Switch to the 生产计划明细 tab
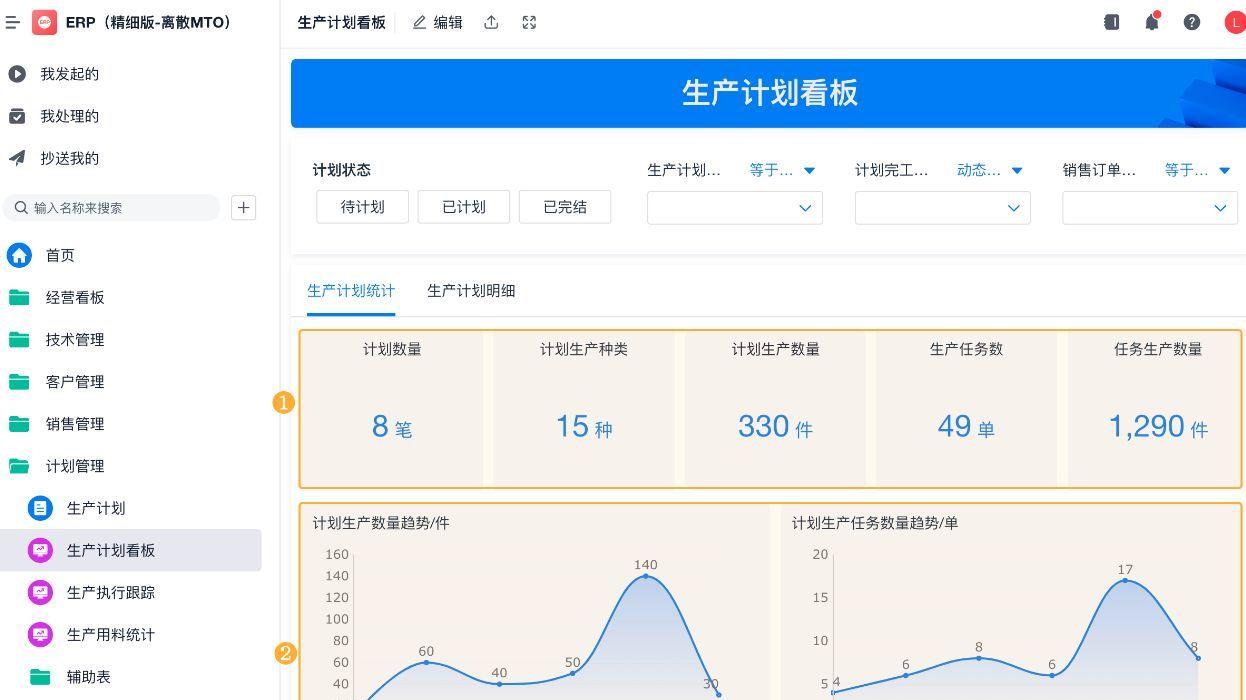Screen dimensions: 1246x700 (470, 290)
